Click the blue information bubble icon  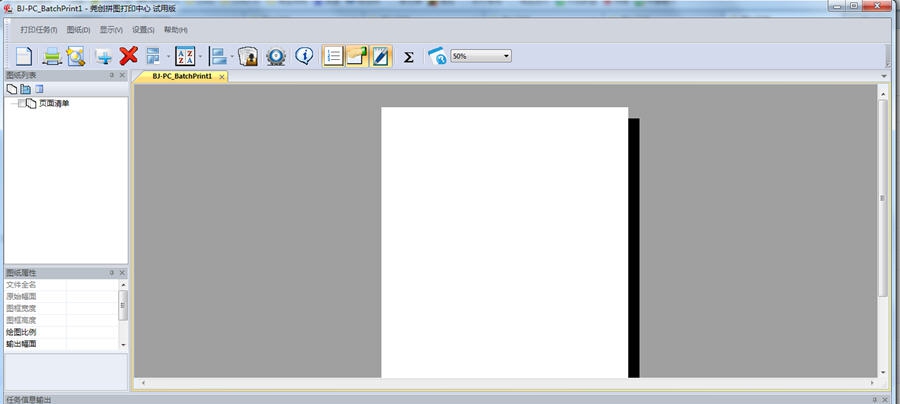pyautogui.click(x=304, y=56)
